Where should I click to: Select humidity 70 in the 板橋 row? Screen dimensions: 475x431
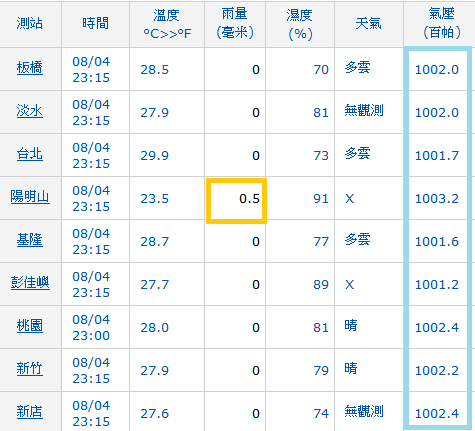321,70
